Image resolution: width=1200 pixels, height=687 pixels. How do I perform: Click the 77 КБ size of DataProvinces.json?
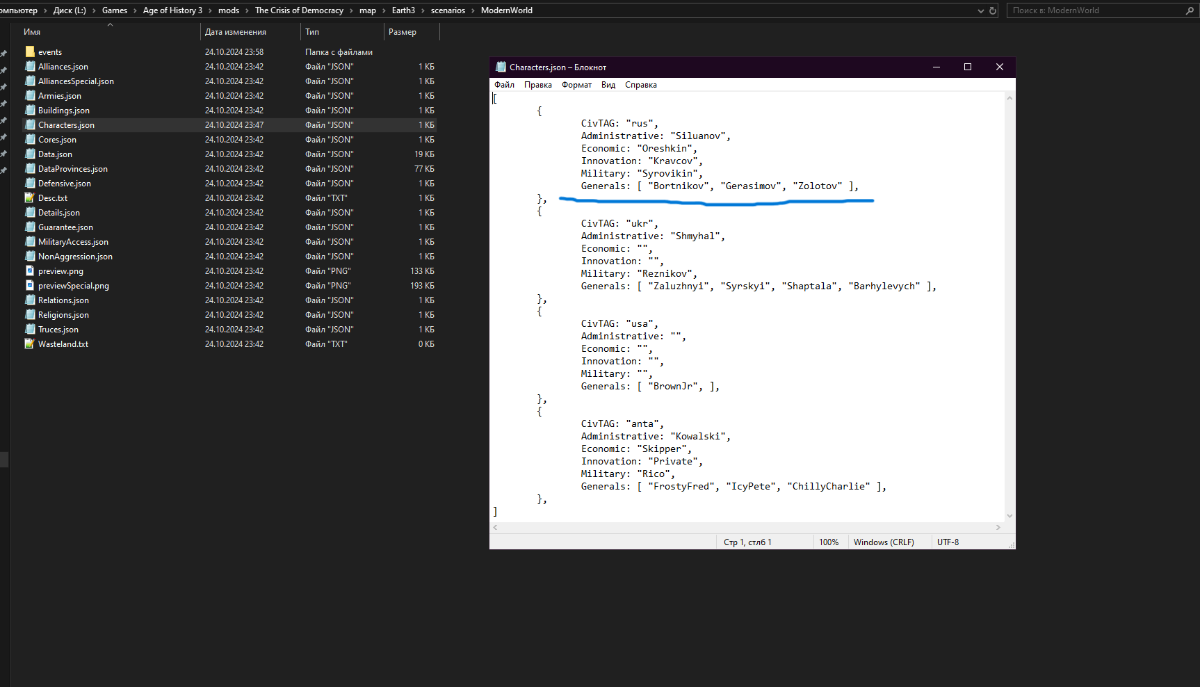pyautogui.click(x=425, y=169)
